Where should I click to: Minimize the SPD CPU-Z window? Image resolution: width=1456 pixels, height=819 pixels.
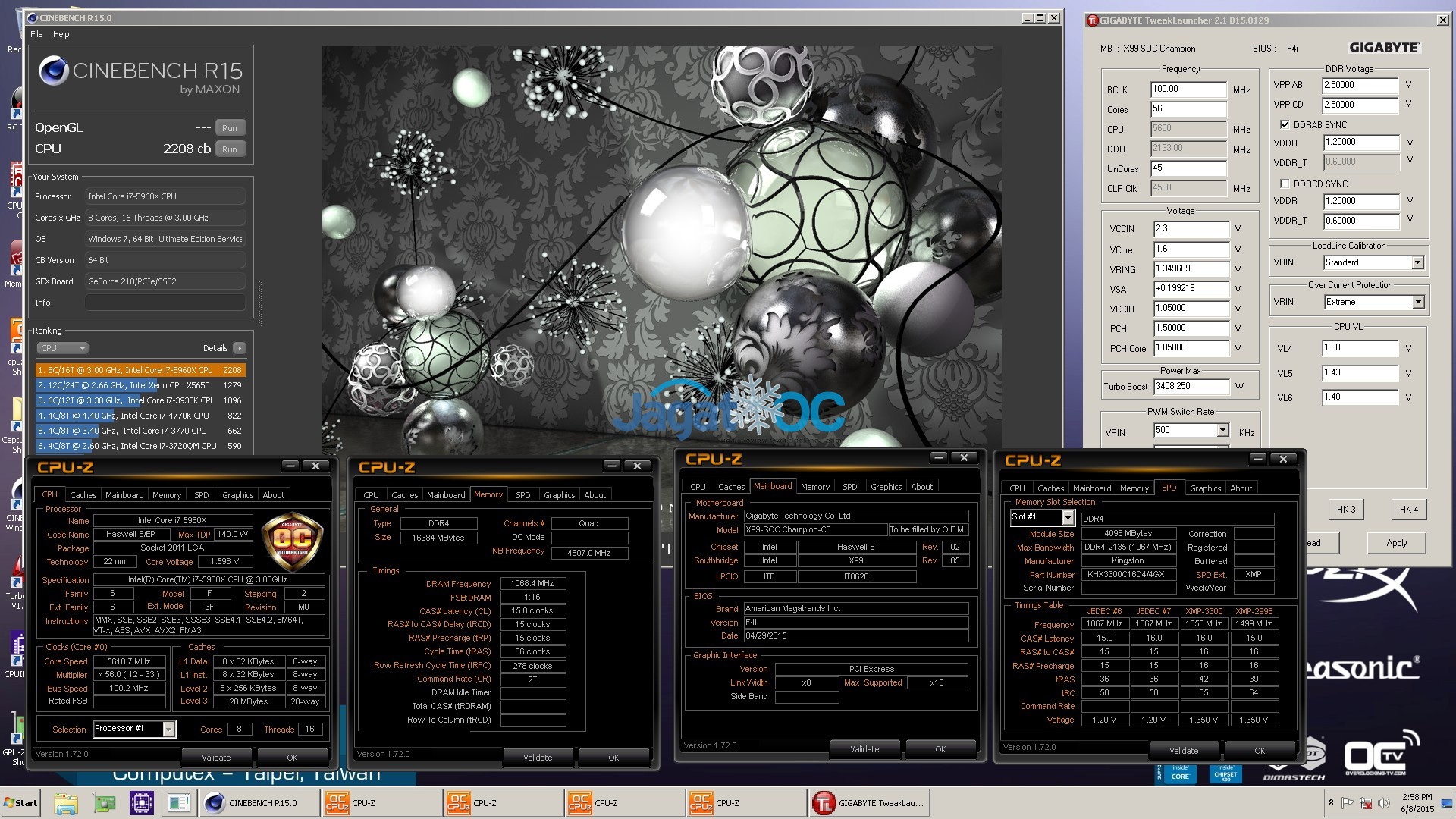click(1258, 459)
